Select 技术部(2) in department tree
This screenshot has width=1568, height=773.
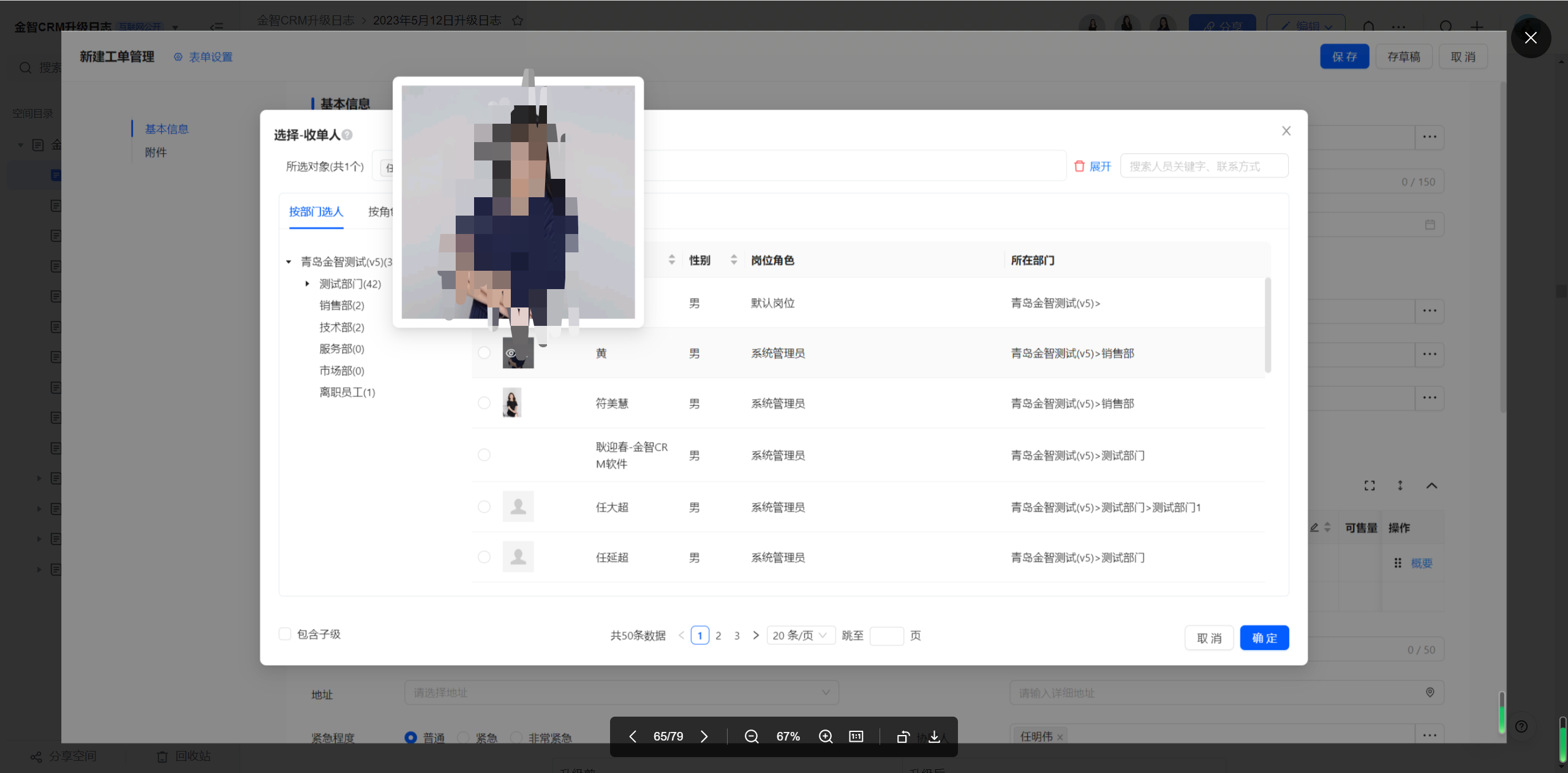click(x=342, y=328)
